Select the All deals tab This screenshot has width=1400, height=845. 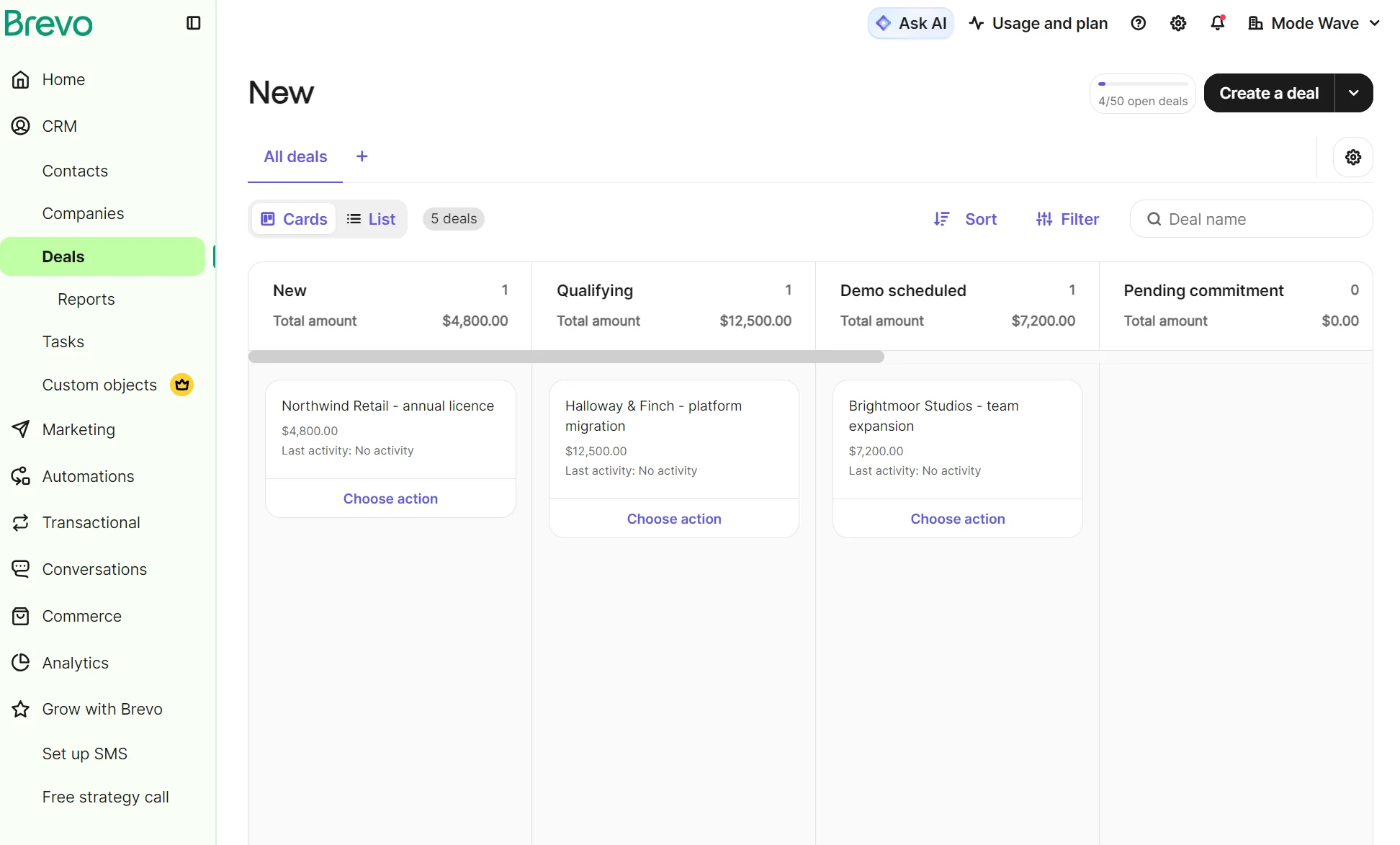pos(295,156)
